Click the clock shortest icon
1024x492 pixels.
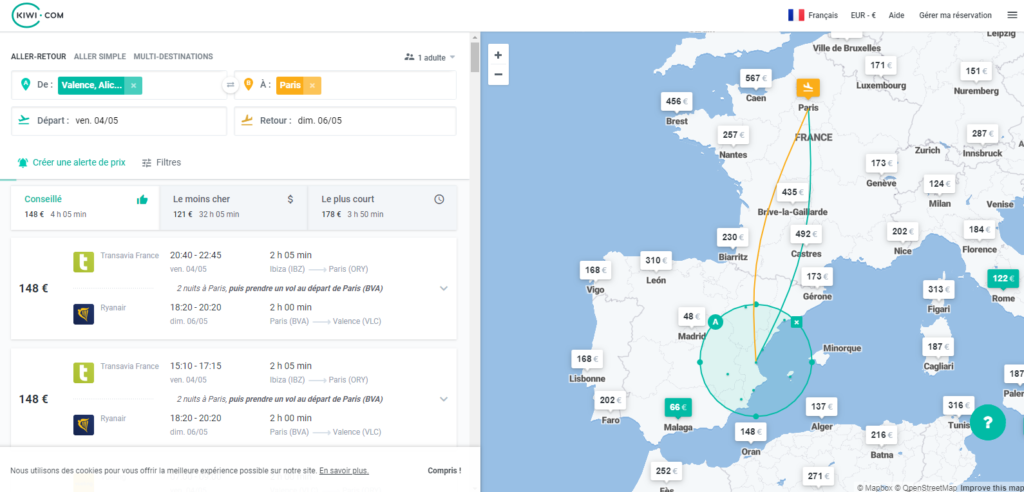tap(440, 199)
